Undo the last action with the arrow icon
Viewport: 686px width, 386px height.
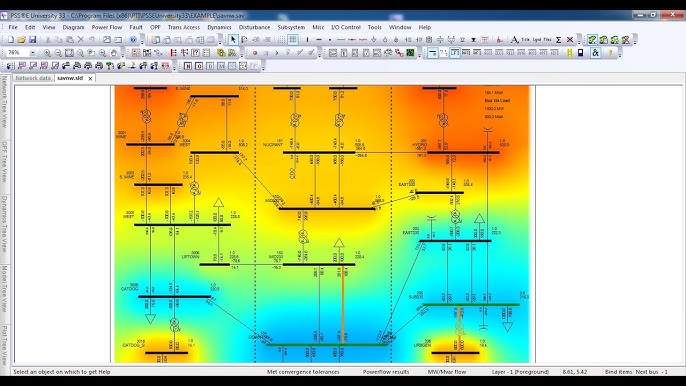pos(91,40)
